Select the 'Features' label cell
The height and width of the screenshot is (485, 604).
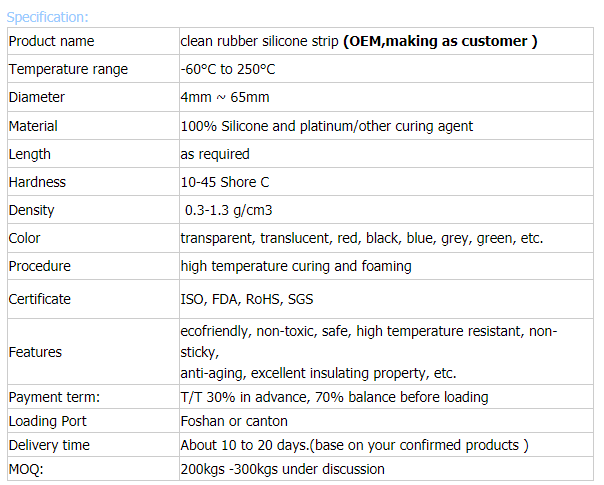coord(93,352)
